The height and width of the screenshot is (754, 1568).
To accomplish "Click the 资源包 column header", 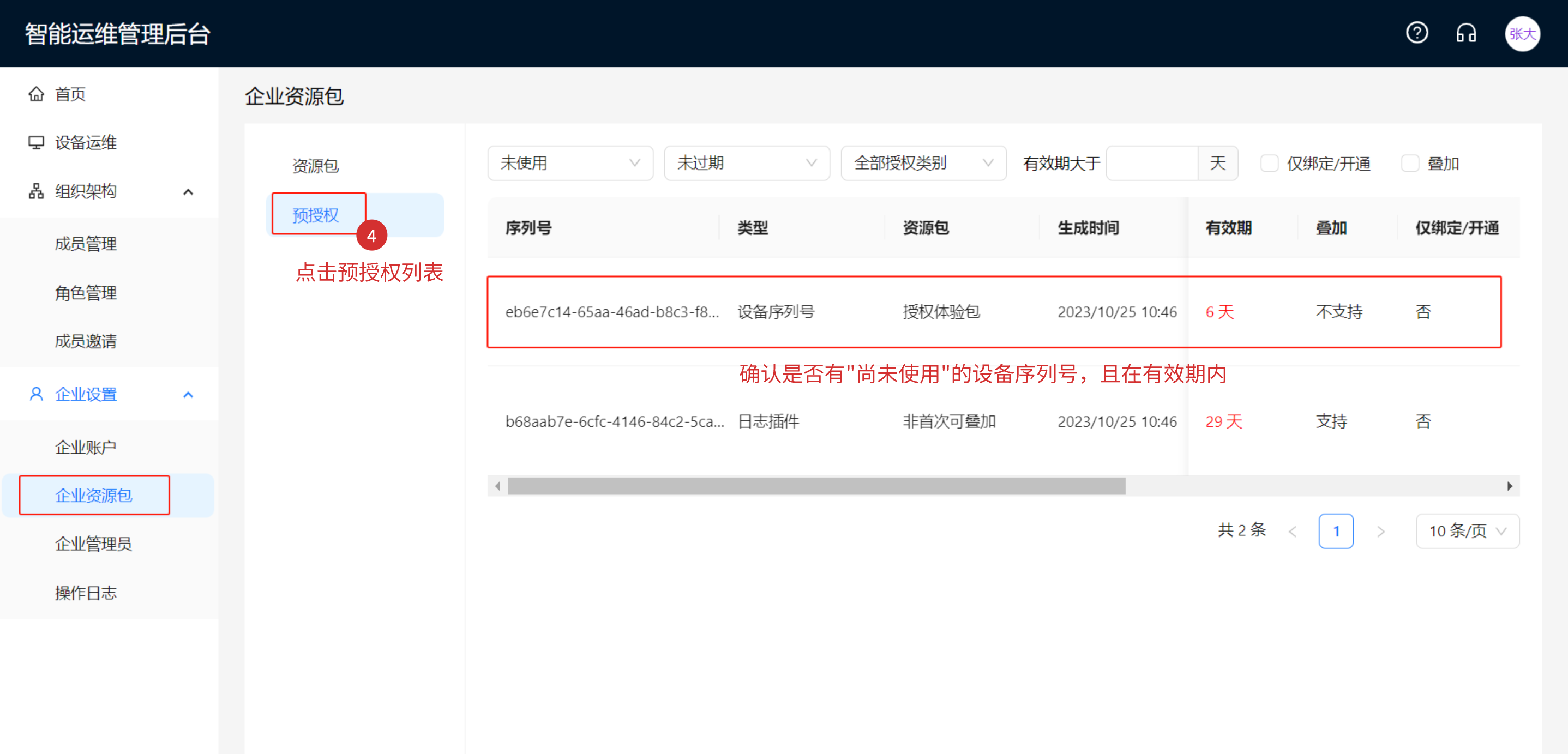I will 925,228.
